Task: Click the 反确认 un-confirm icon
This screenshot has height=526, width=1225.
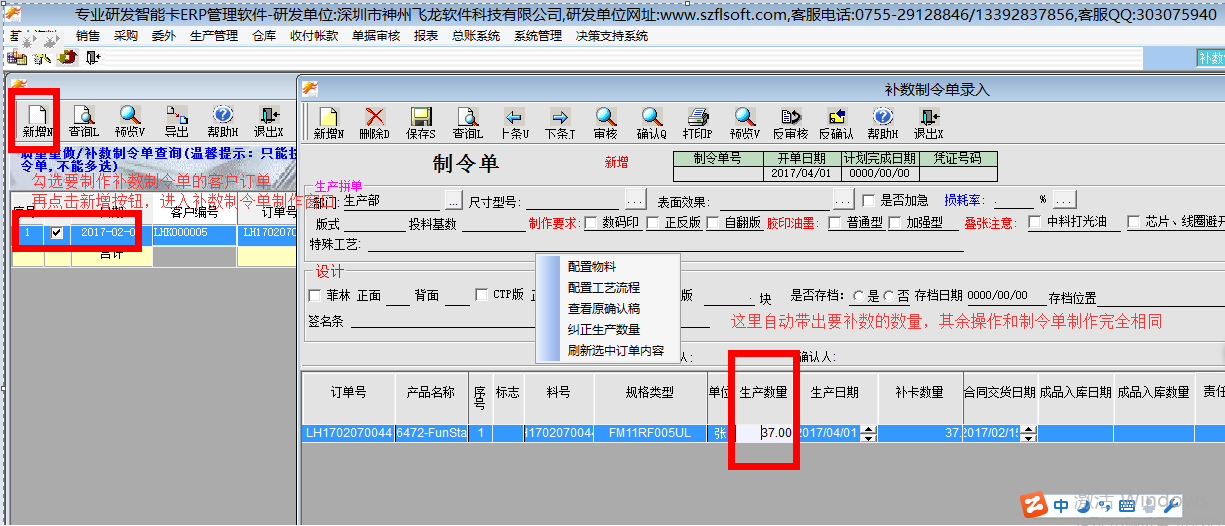Action: 837,124
